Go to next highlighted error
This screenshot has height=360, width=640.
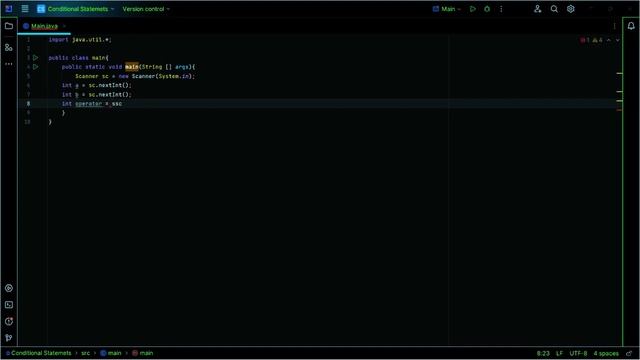point(618,40)
